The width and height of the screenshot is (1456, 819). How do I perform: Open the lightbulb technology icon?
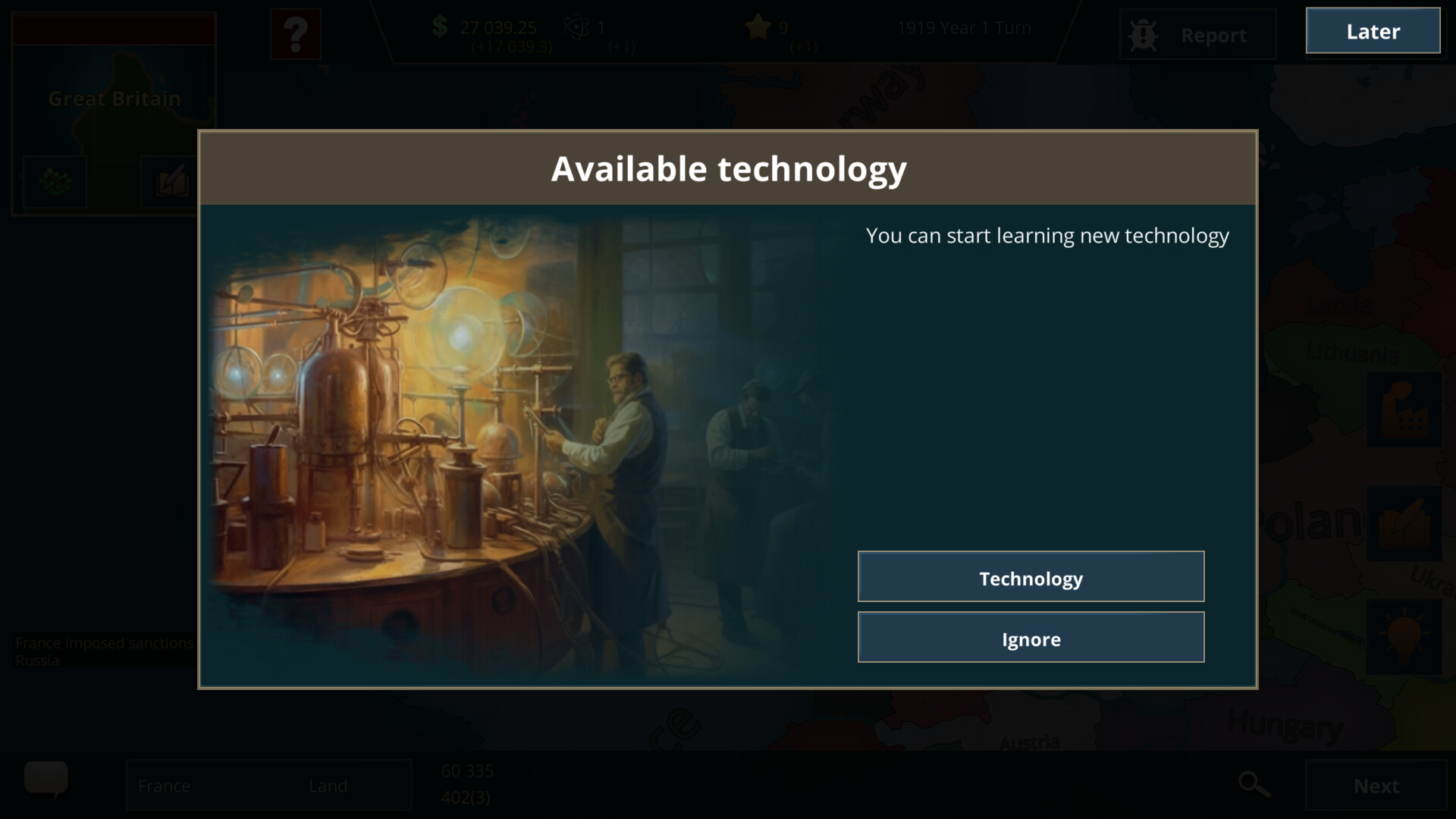coord(1404,637)
